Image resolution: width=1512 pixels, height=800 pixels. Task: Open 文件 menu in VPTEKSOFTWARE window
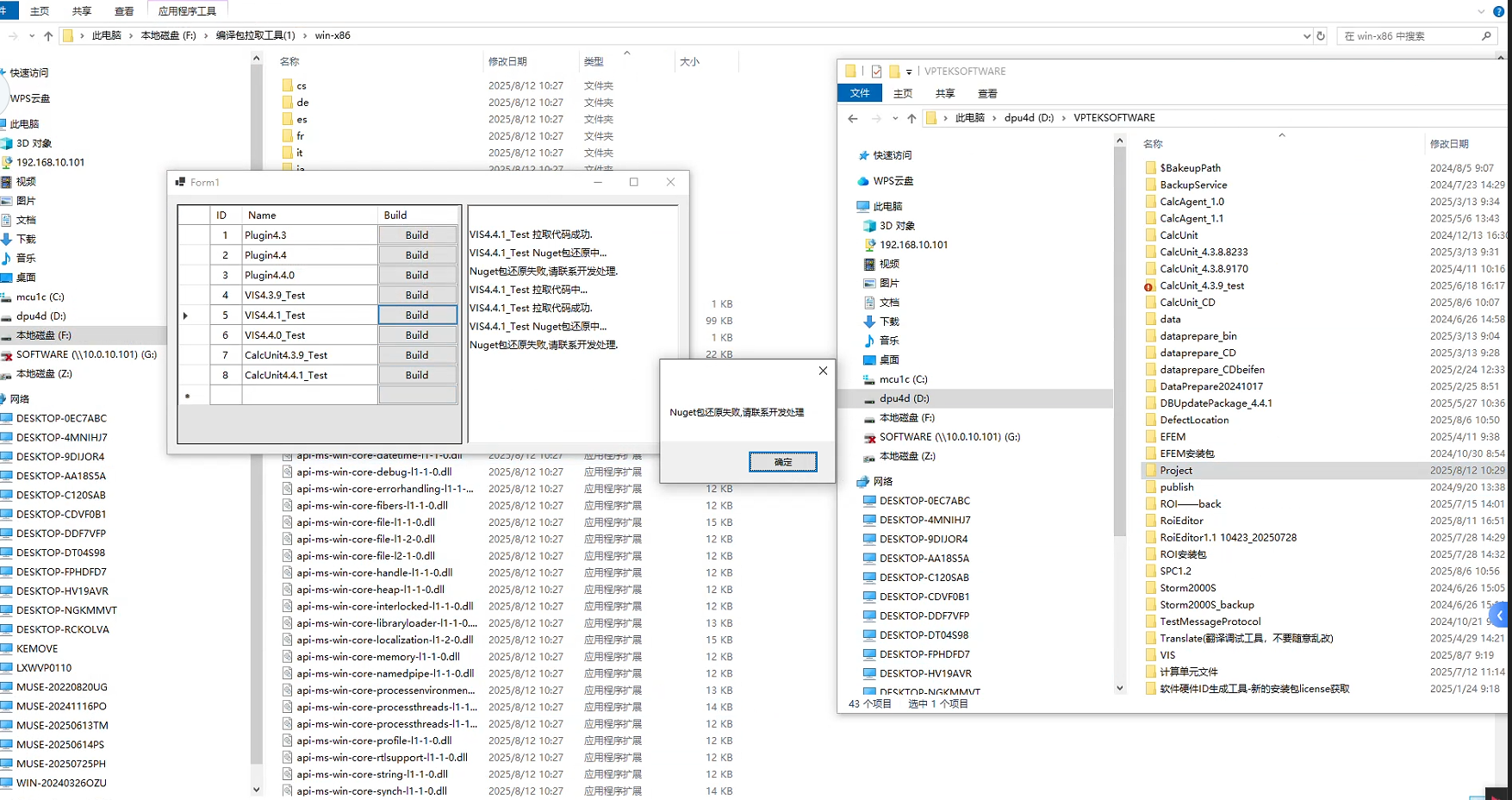pos(860,93)
